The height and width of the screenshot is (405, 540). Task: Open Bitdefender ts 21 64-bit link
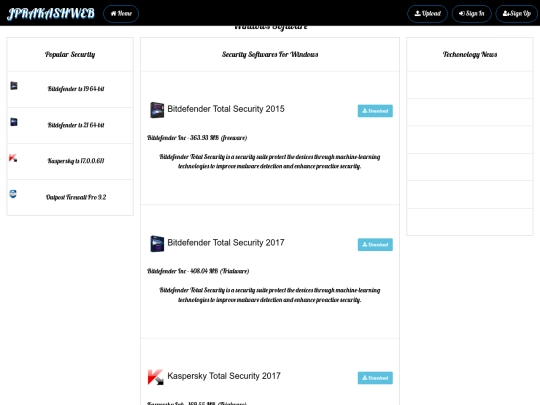click(x=76, y=125)
